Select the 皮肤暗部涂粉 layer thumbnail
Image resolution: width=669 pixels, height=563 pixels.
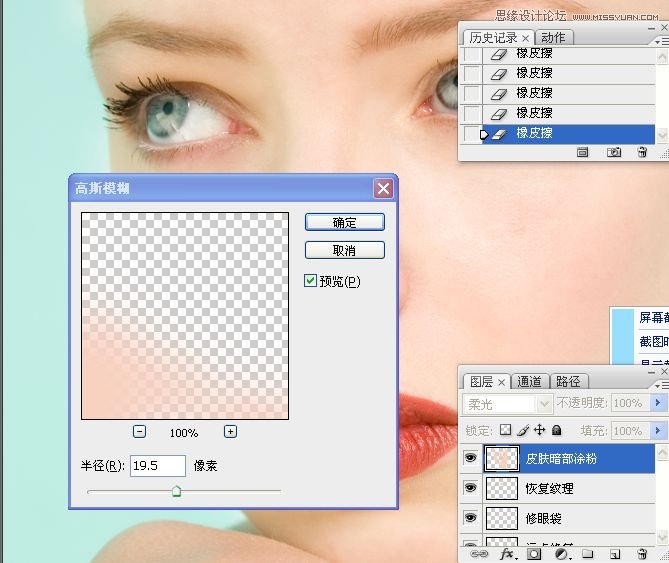501,459
